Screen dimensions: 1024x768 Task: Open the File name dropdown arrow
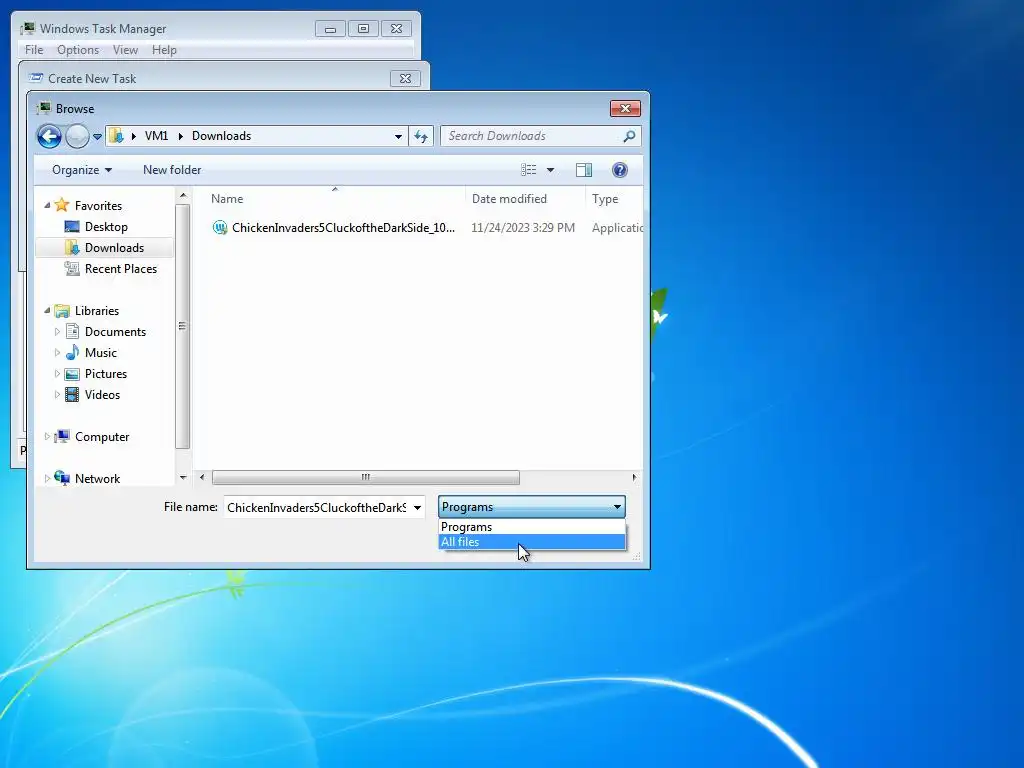(x=417, y=507)
